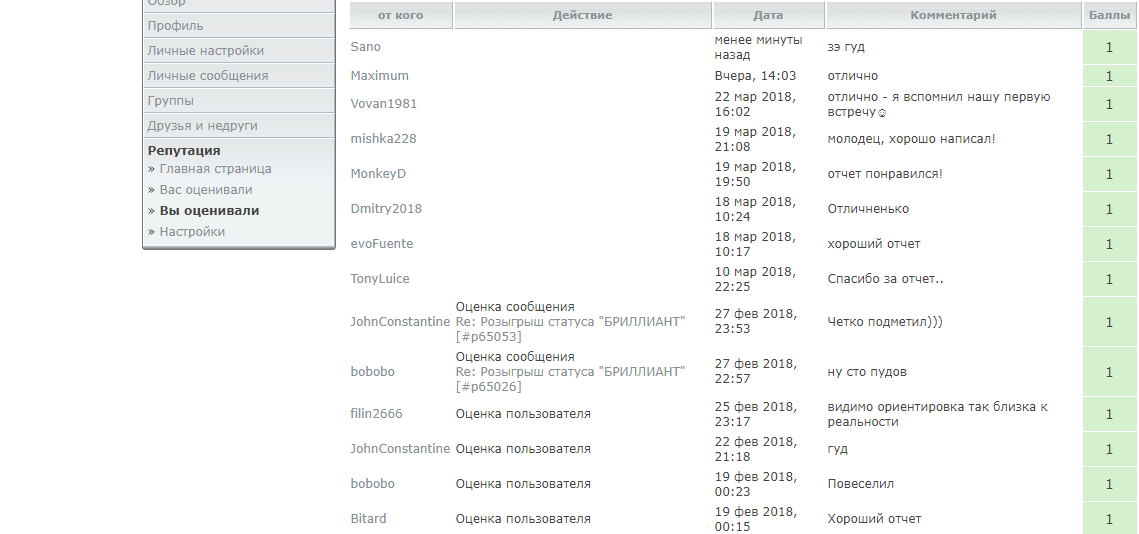The width and height of the screenshot is (1139, 534).
Task: Open Bitard's user profile
Action: point(368,519)
